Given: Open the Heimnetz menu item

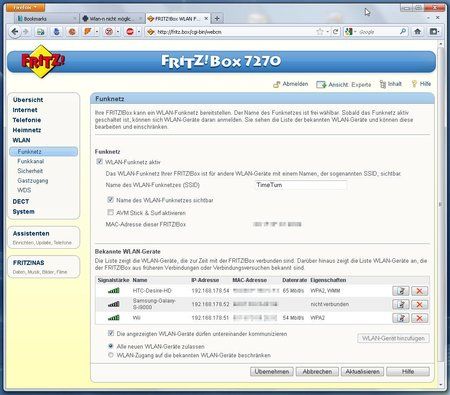Looking at the screenshot, I should tap(27, 130).
